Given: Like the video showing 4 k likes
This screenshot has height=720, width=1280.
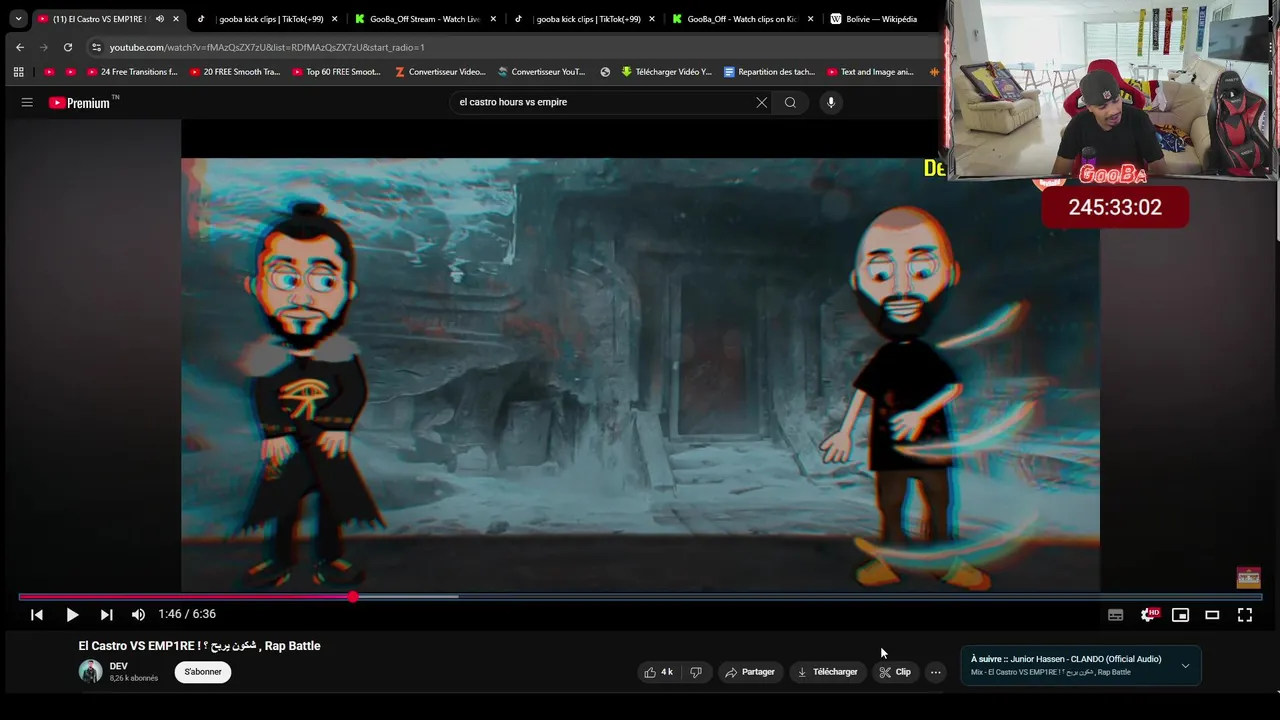Looking at the screenshot, I should 658,672.
